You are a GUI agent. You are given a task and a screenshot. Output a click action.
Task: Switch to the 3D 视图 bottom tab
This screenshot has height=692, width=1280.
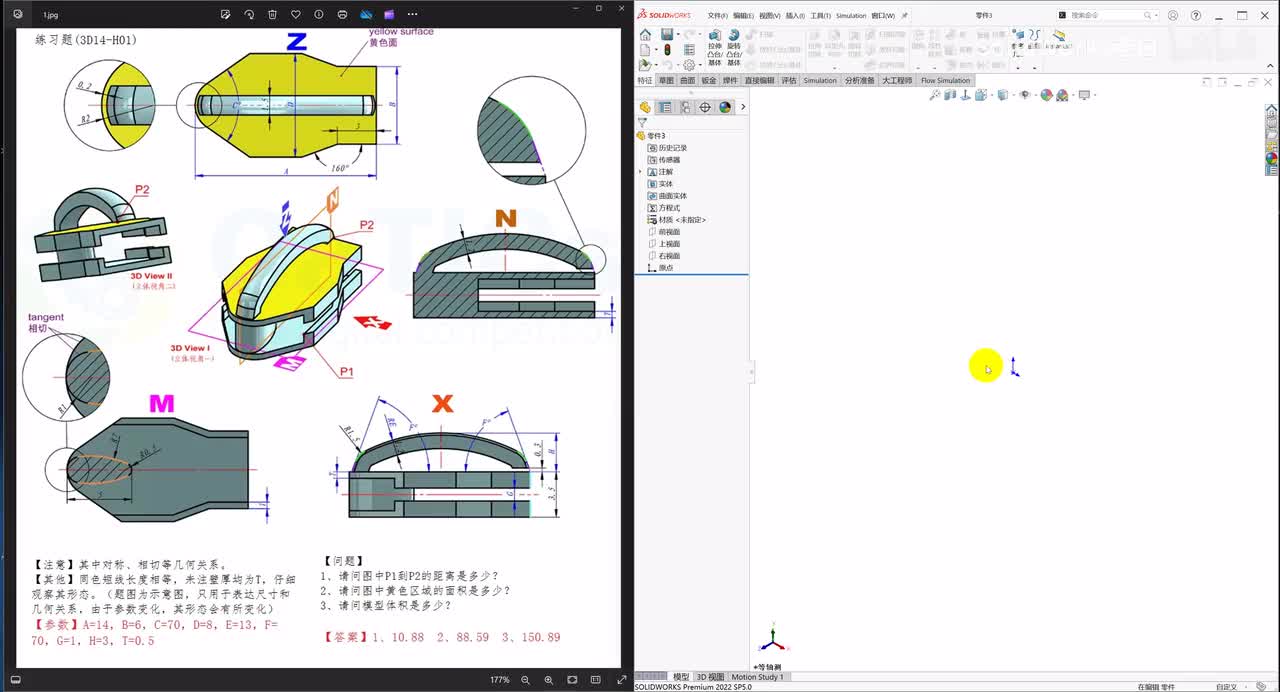point(710,677)
